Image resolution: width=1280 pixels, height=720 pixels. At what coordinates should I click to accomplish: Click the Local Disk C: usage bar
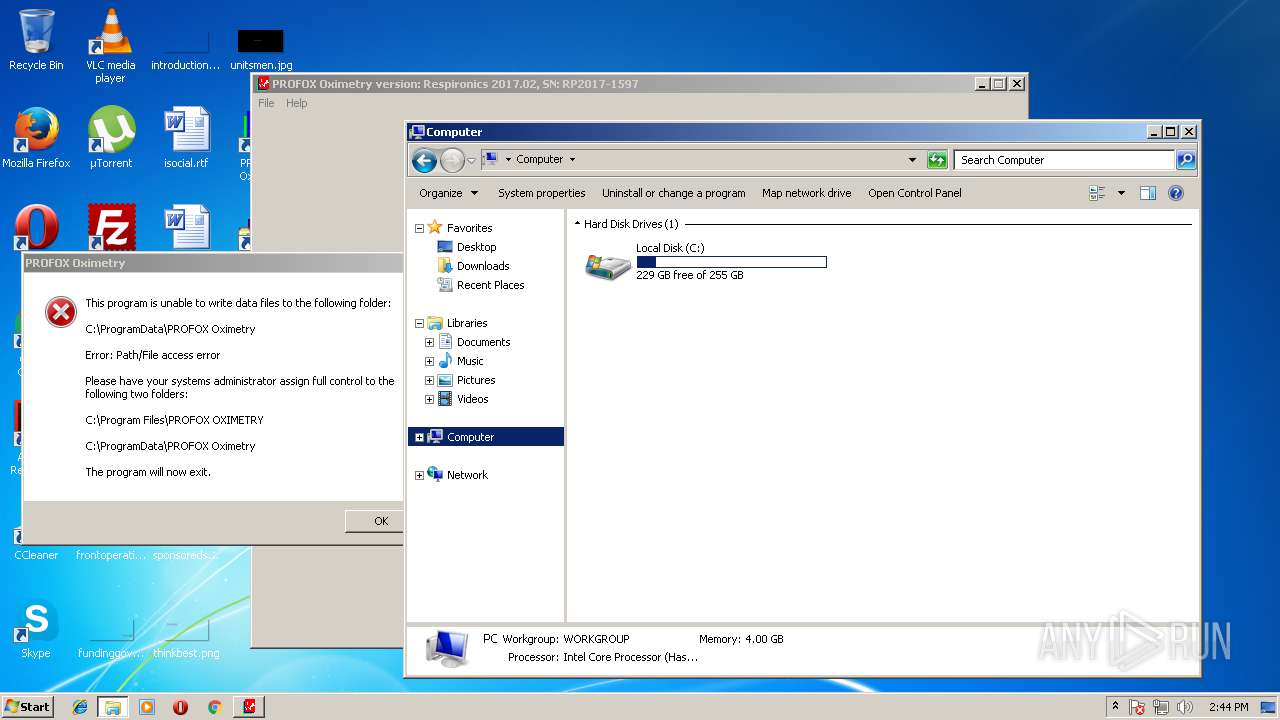tap(731, 262)
